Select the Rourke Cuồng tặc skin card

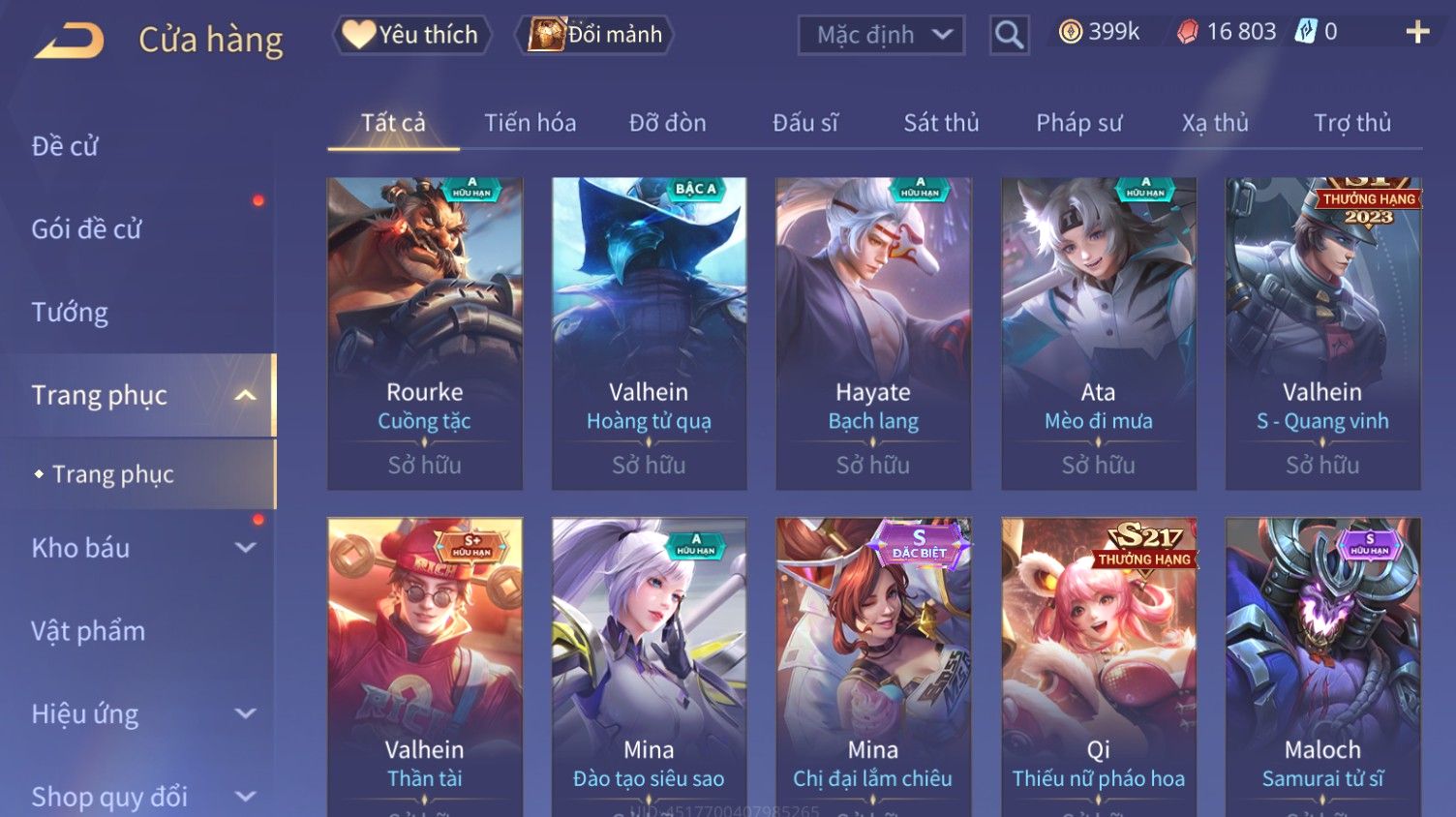(425, 333)
